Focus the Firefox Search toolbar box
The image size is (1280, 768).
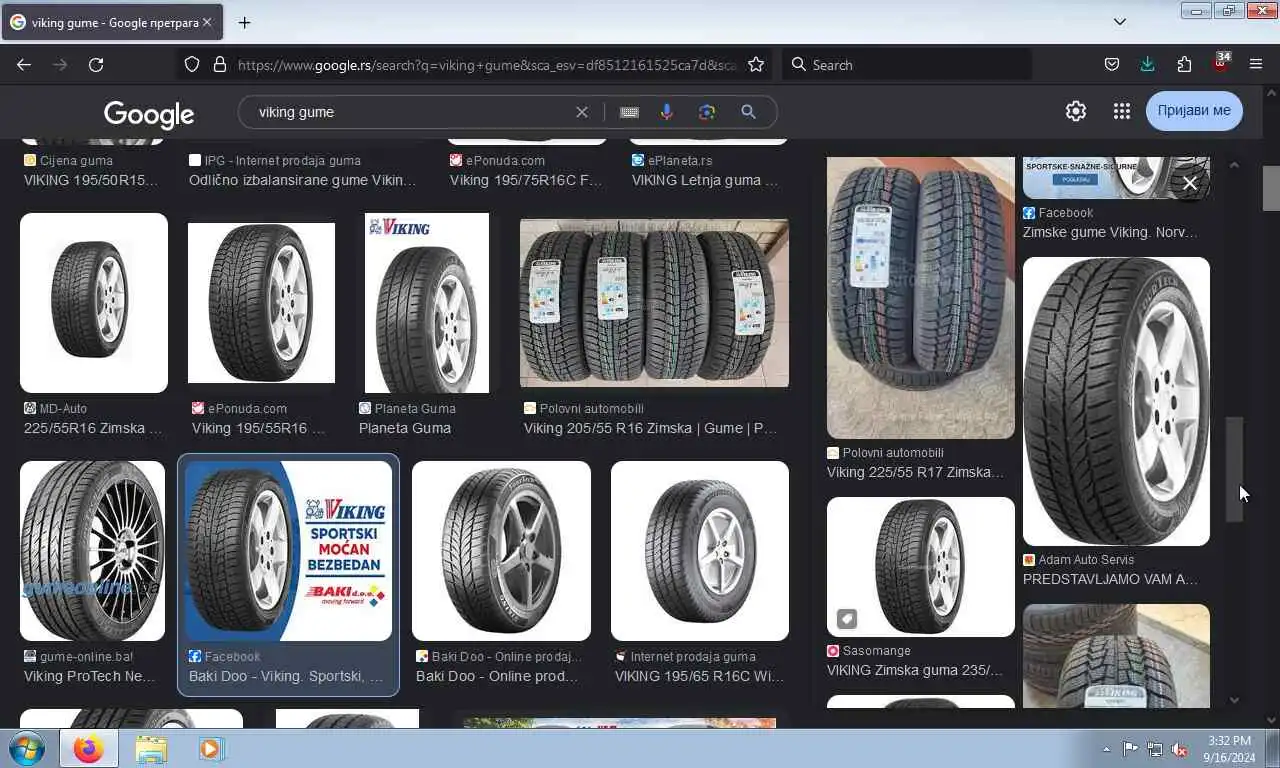(x=906, y=65)
